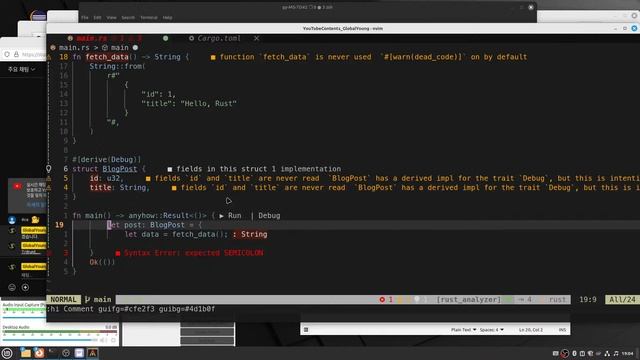Image resolution: width=640 pixels, height=360 pixels.
Task: Open Edit menu in the terminal window
Action: pyautogui.click(x=97, y=18)
